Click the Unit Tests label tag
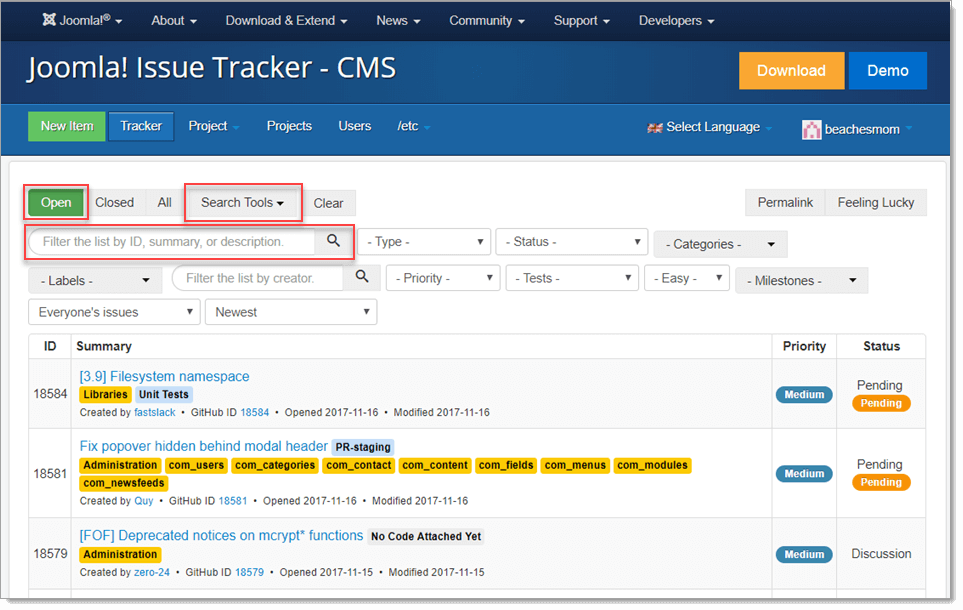 (x=163, y=394)
